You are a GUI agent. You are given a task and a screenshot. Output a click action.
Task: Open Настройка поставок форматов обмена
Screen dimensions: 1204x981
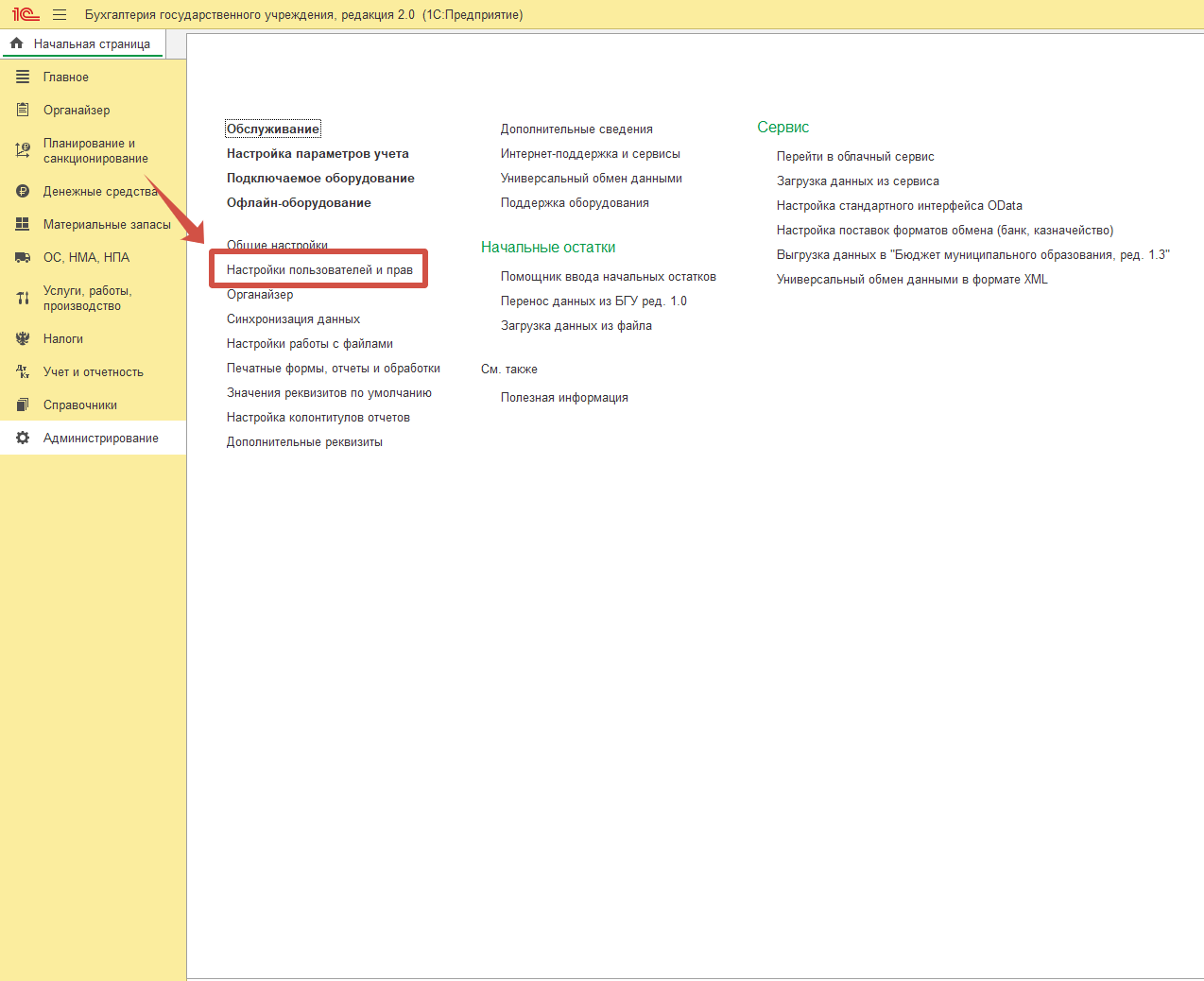tap(945, 230)
